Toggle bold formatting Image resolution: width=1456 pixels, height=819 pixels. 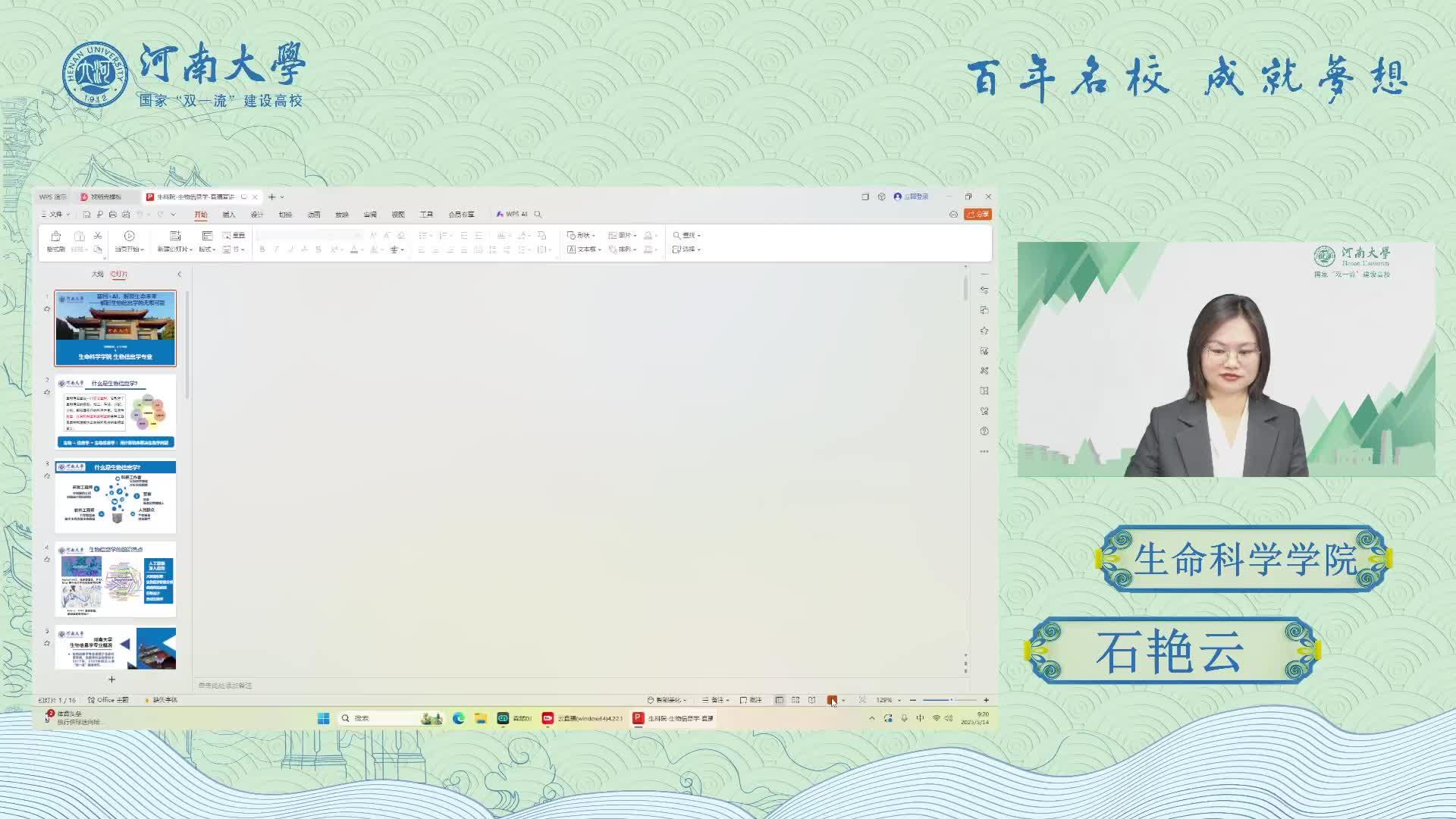coord(262,249)
